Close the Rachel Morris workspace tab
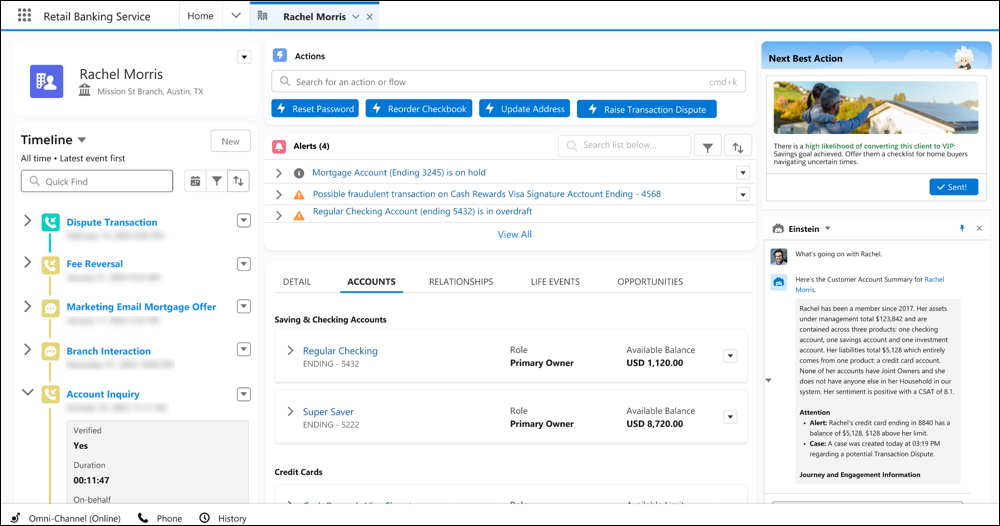Viewport: 1000px width, 526px height. point(369,17)
